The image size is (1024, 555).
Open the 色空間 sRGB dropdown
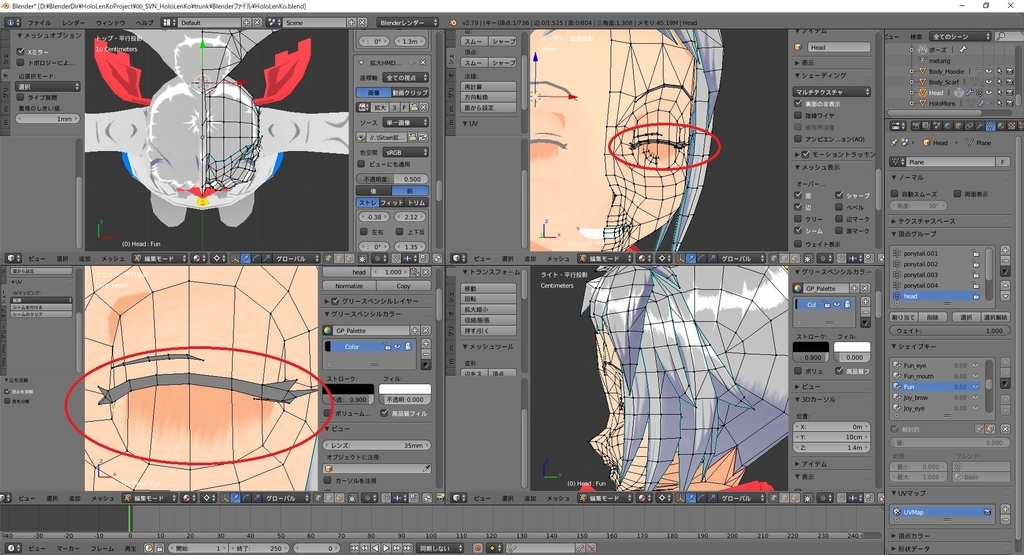click(404, 152)
